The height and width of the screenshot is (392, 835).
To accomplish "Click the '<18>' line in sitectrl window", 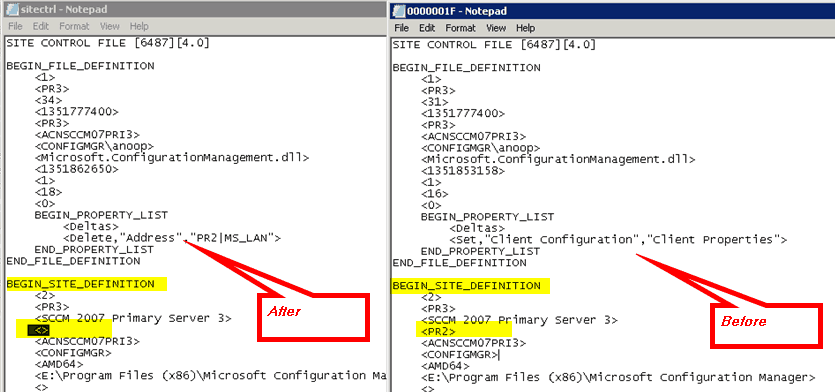I will 48,192.
